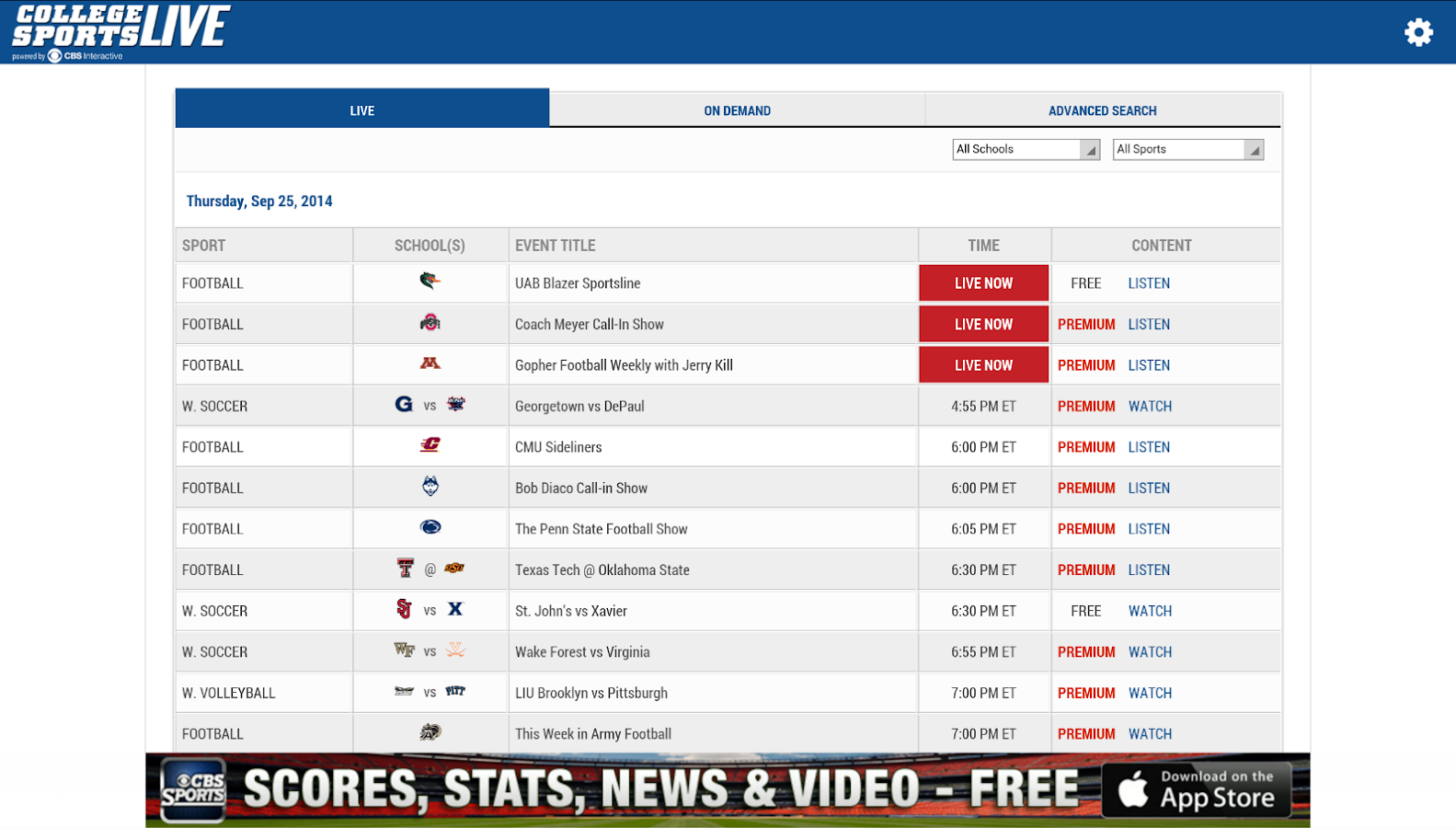Click the Scores, Stats, News & Video banner text

point(661,789)
